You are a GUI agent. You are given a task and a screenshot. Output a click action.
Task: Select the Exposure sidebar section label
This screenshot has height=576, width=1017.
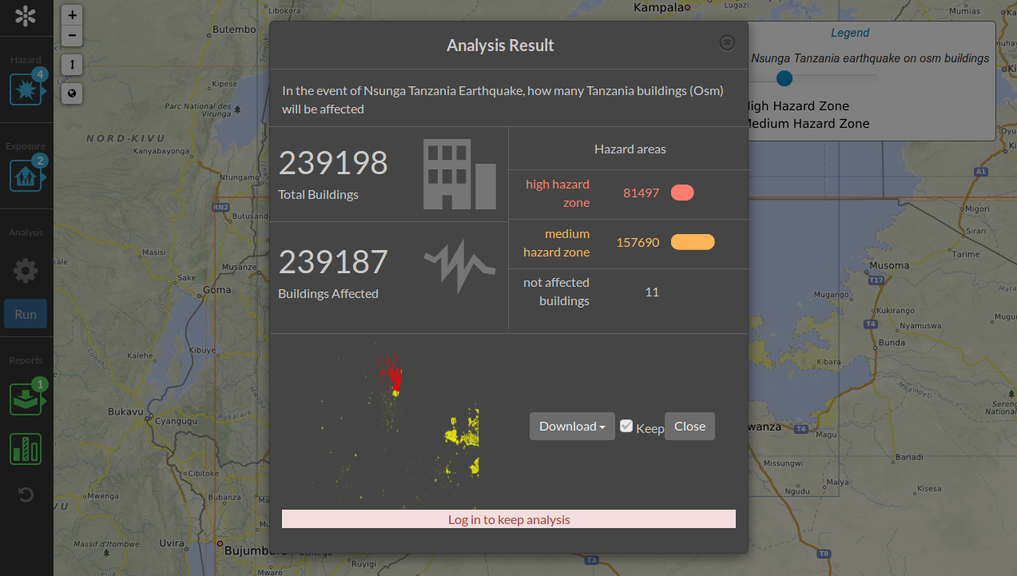pos(26,145)
